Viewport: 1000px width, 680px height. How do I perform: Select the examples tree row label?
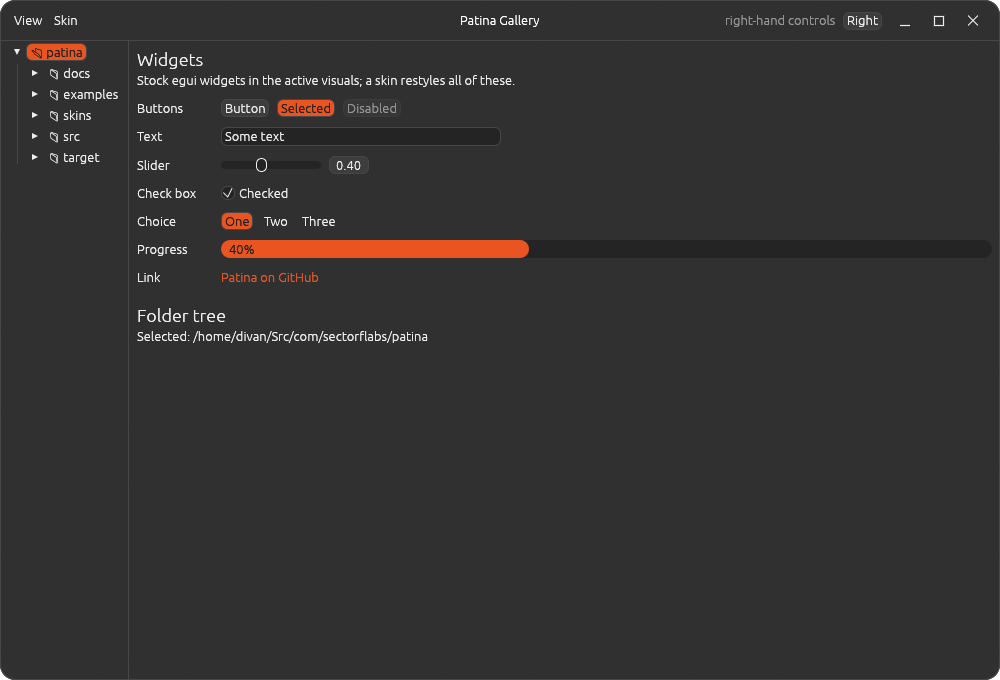(91, 94)
